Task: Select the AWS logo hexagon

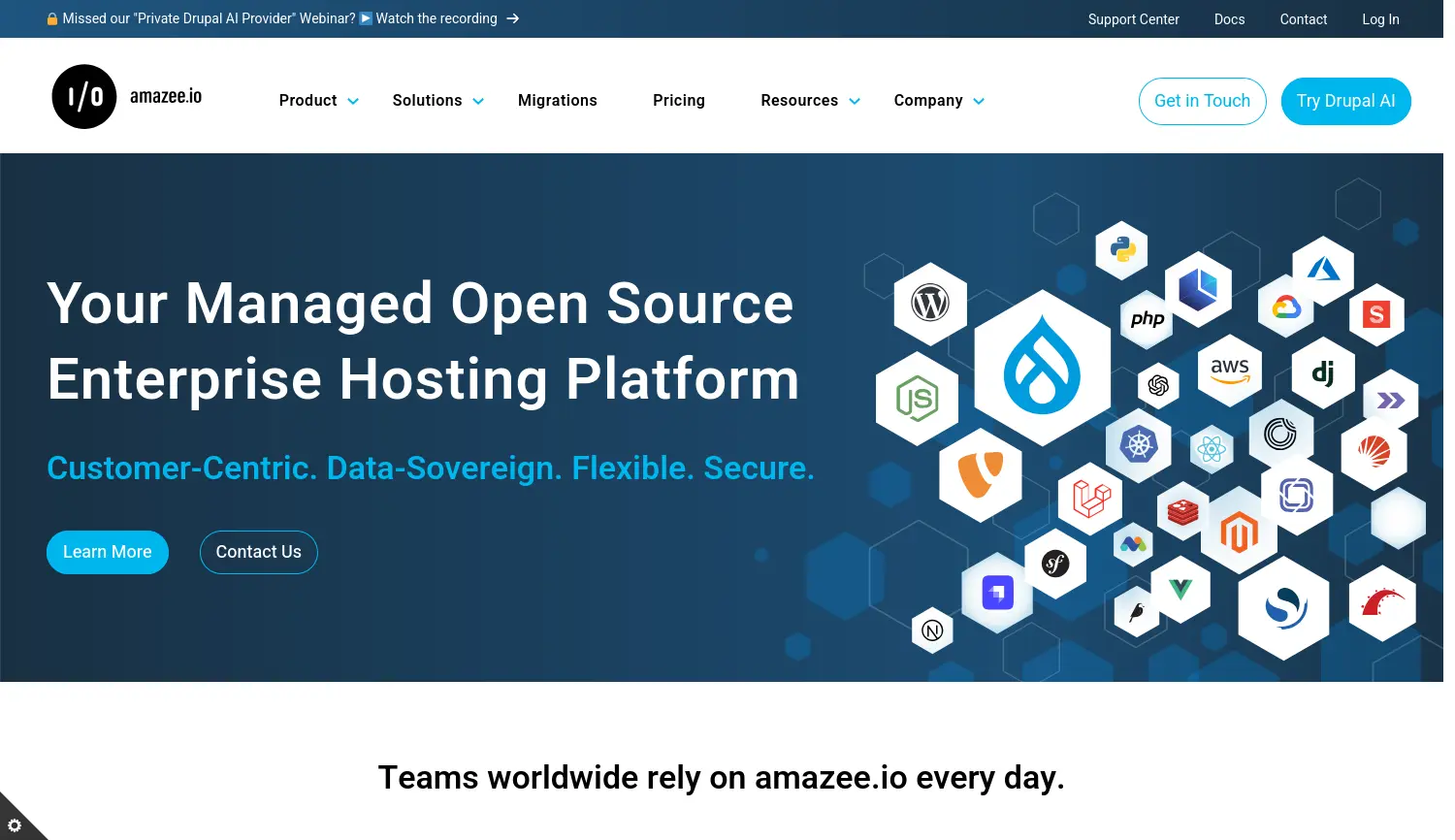Action: pos(1228,370)
